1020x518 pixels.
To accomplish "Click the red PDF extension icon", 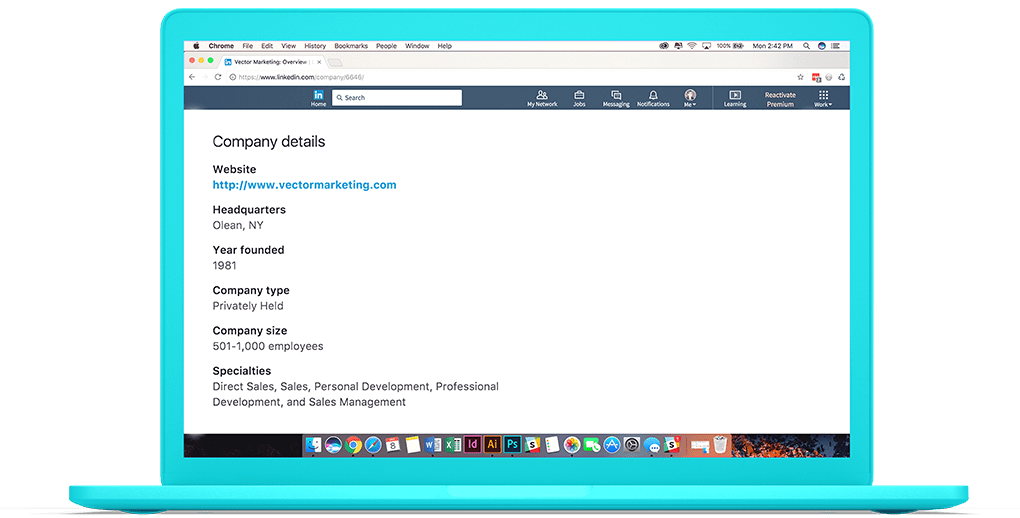I will 816,77.
